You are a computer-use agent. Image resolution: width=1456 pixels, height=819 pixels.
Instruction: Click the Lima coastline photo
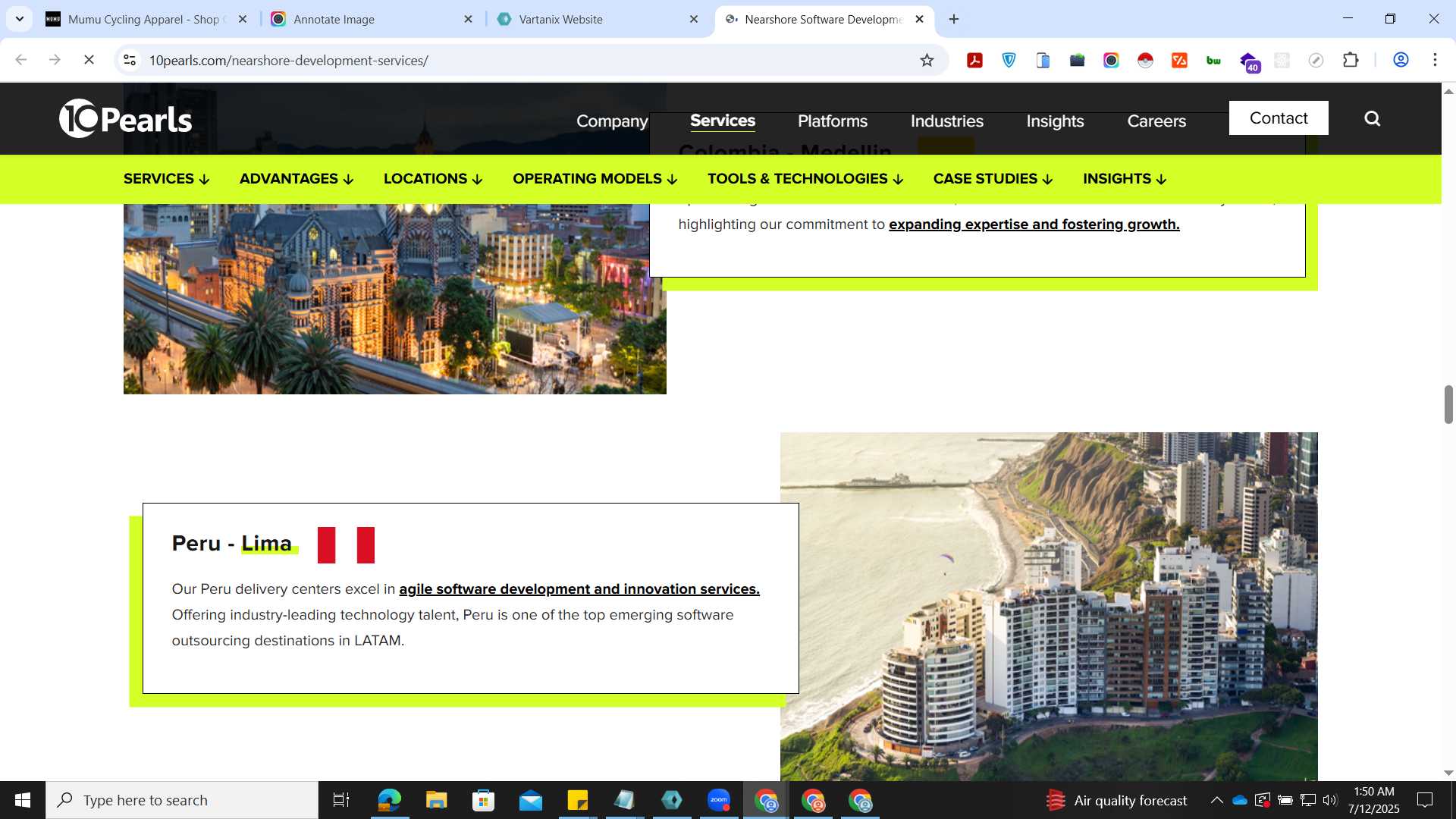[x=1049, y=607]
